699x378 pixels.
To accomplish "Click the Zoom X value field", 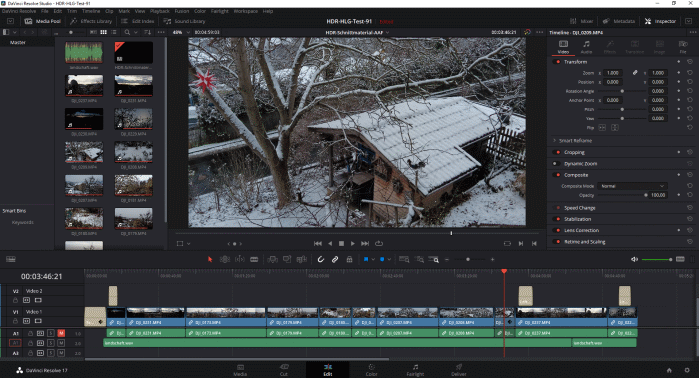I will [x=613, y=73].
